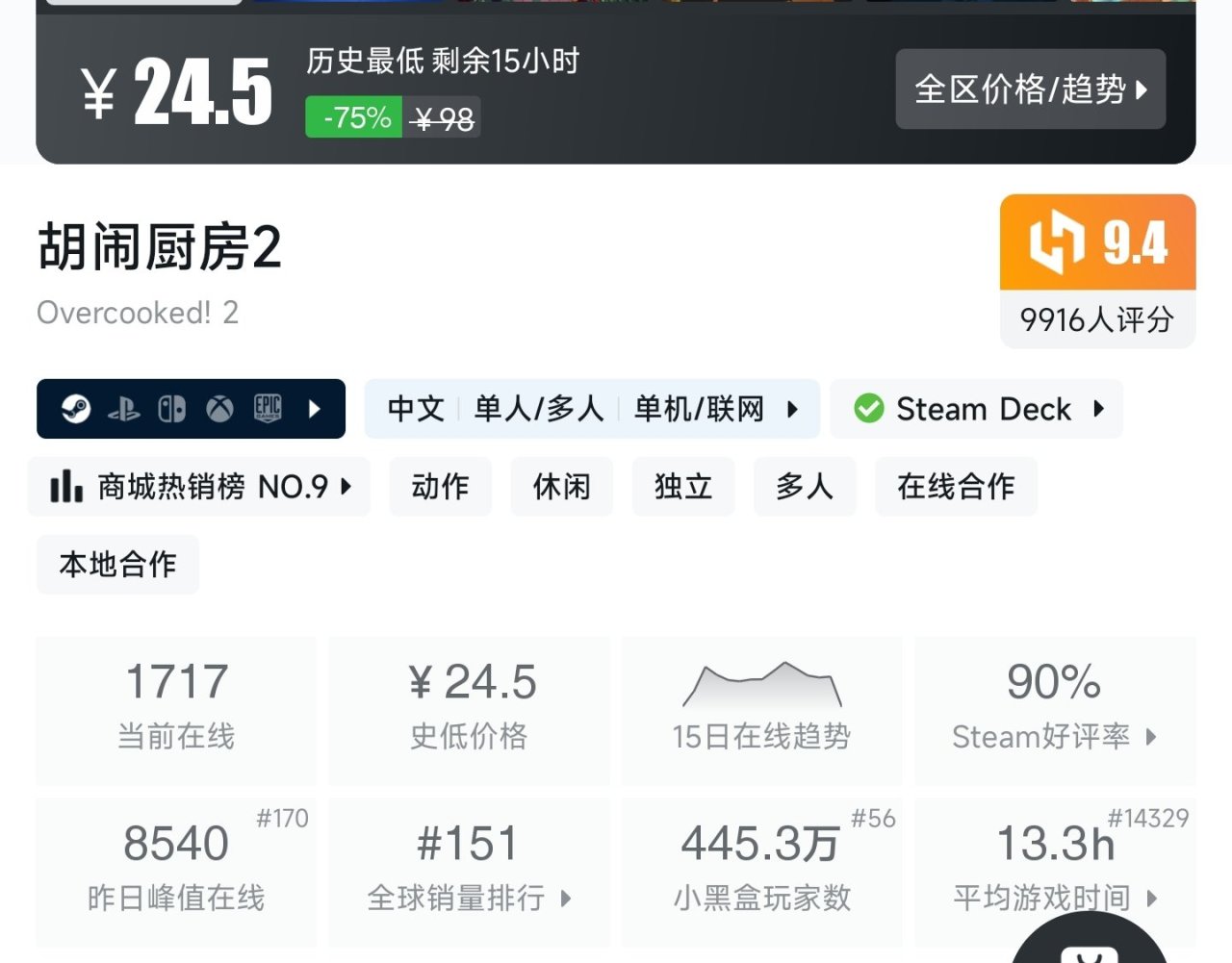The width and height of the screenshot is (1232, 963).
Task: Click the Xbox platform icon
Action: (x=219, y=409)
